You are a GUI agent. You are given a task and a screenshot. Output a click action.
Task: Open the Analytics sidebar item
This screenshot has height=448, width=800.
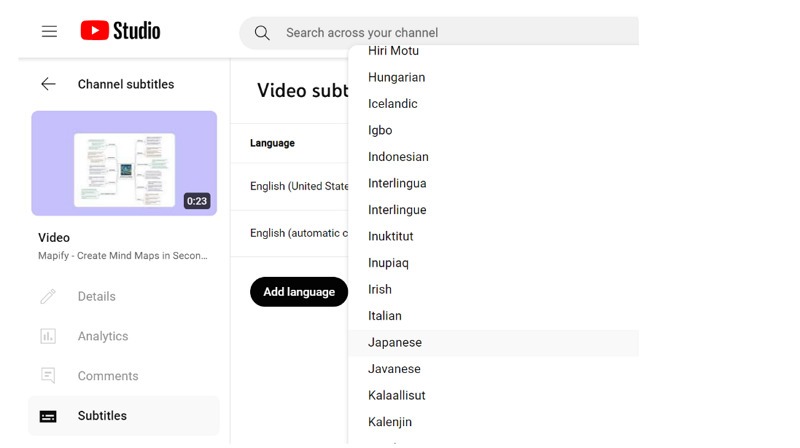point(124,336)
